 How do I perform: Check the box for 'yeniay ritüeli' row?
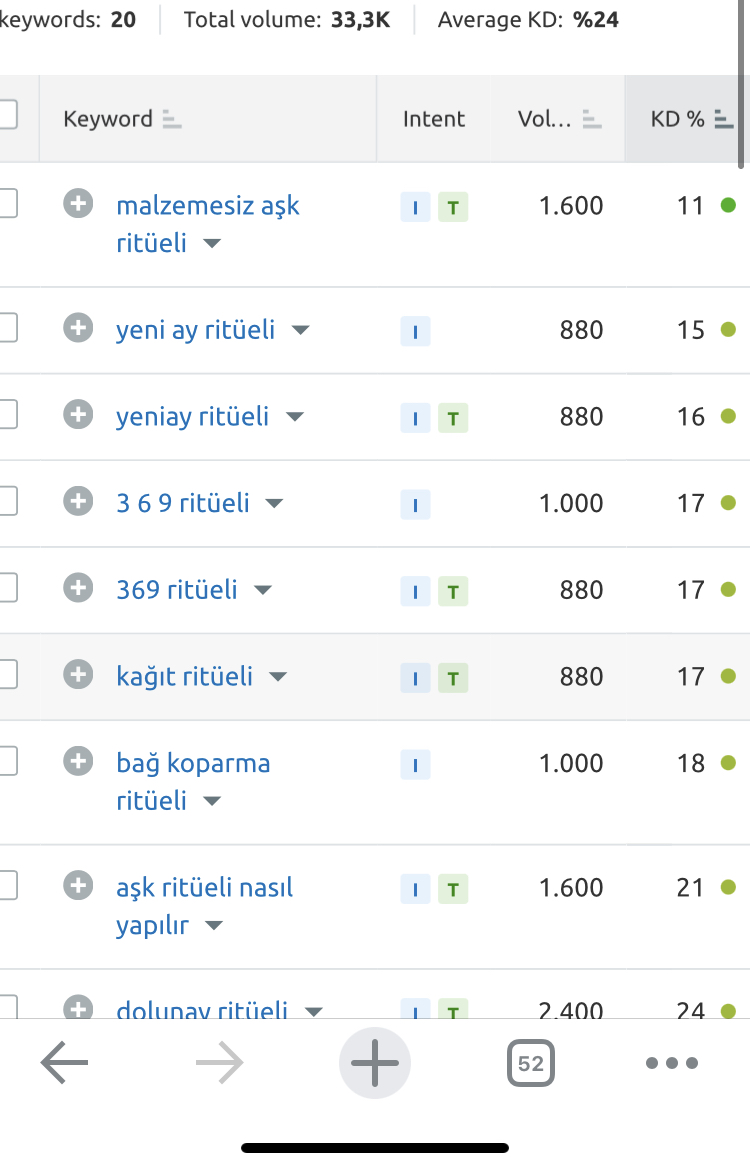pos(7,415)
